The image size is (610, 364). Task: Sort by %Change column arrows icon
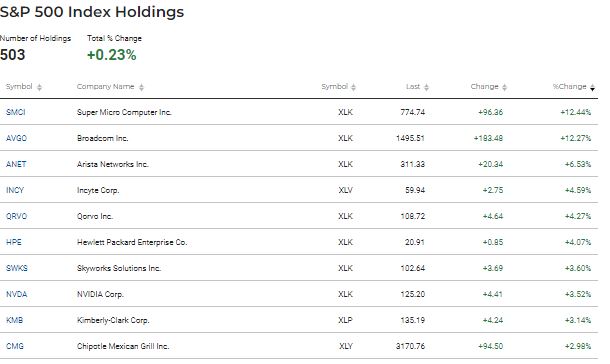592,88
